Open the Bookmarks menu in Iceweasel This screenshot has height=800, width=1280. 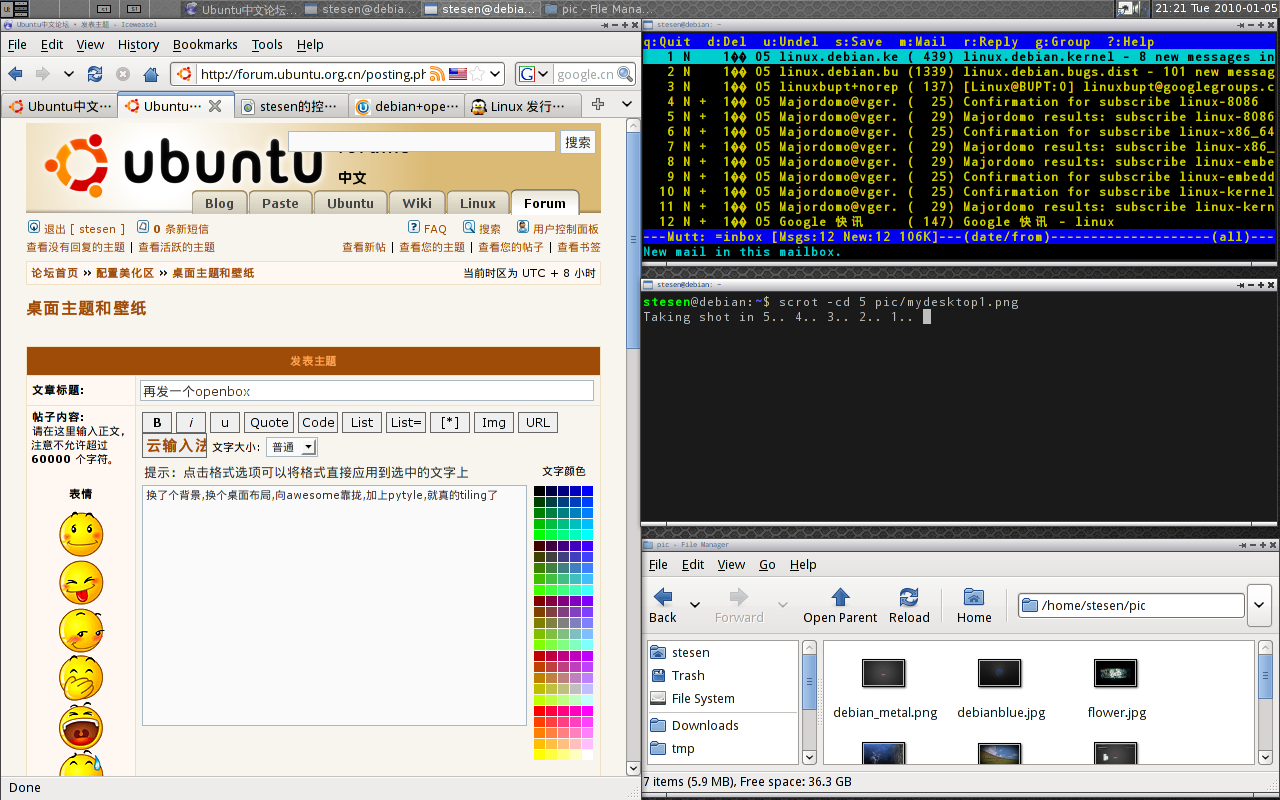(x=205, y=44)
